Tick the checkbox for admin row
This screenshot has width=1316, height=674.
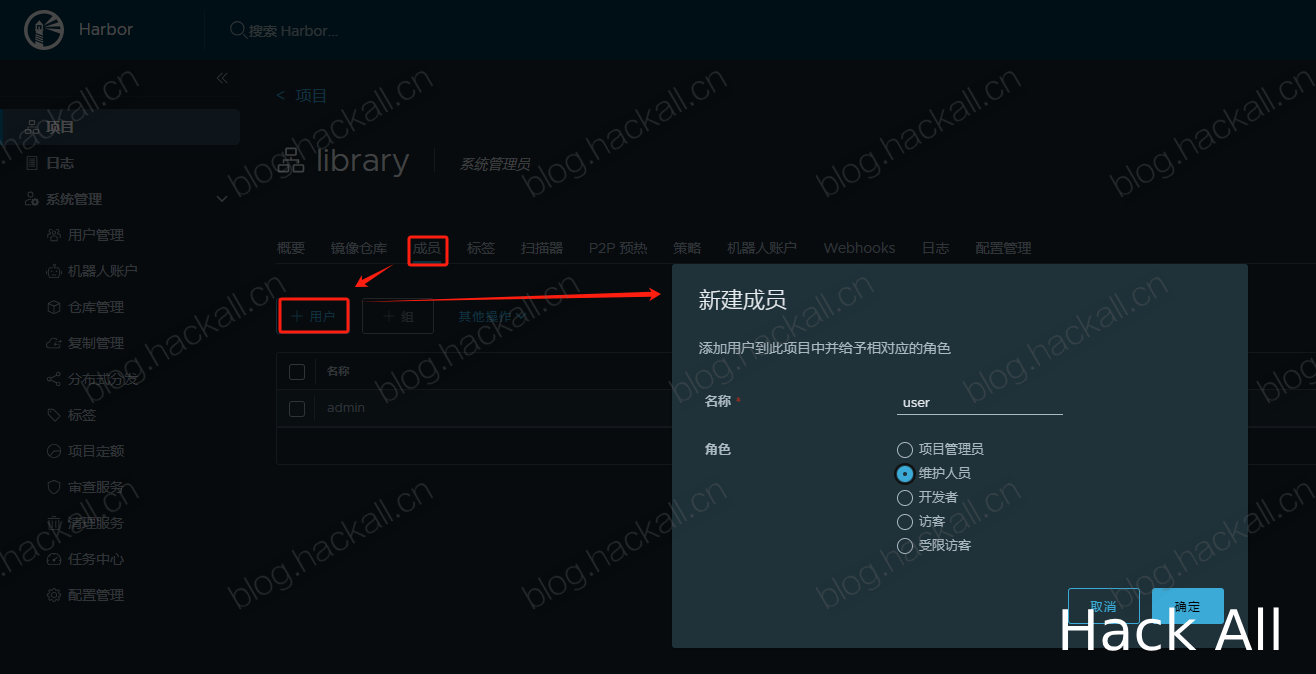click(297, 408)
